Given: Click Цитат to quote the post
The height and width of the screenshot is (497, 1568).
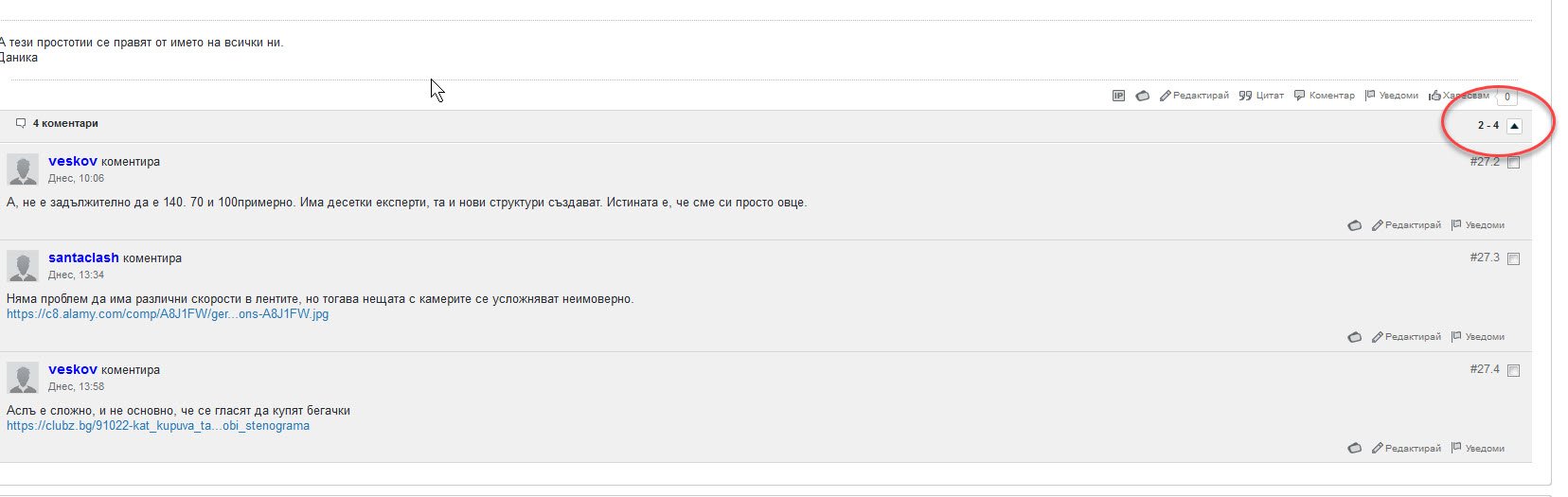Looking at the screenshot, I should coord(1262,96).
